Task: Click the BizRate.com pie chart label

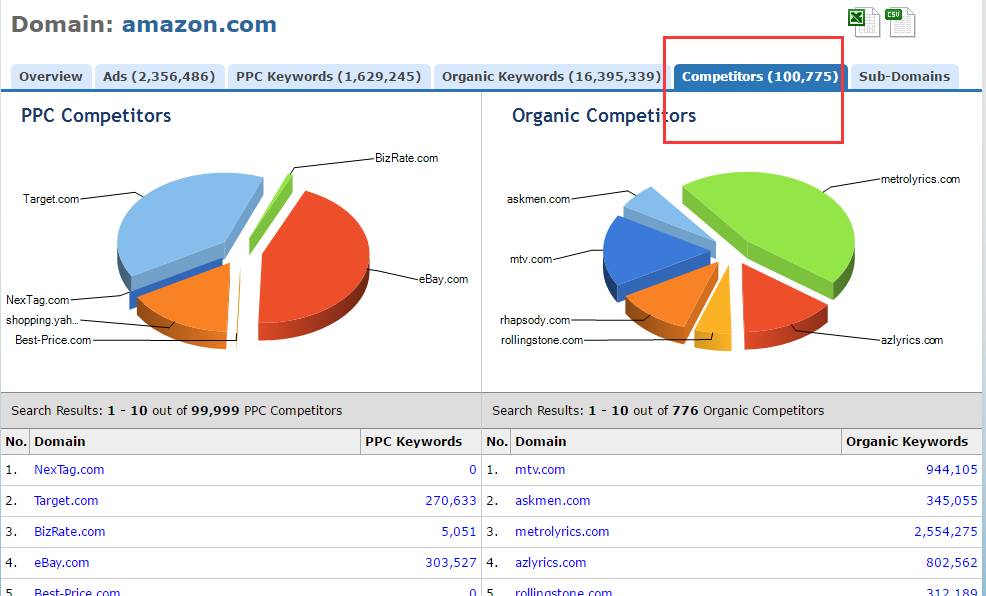Action: point(406,158)
